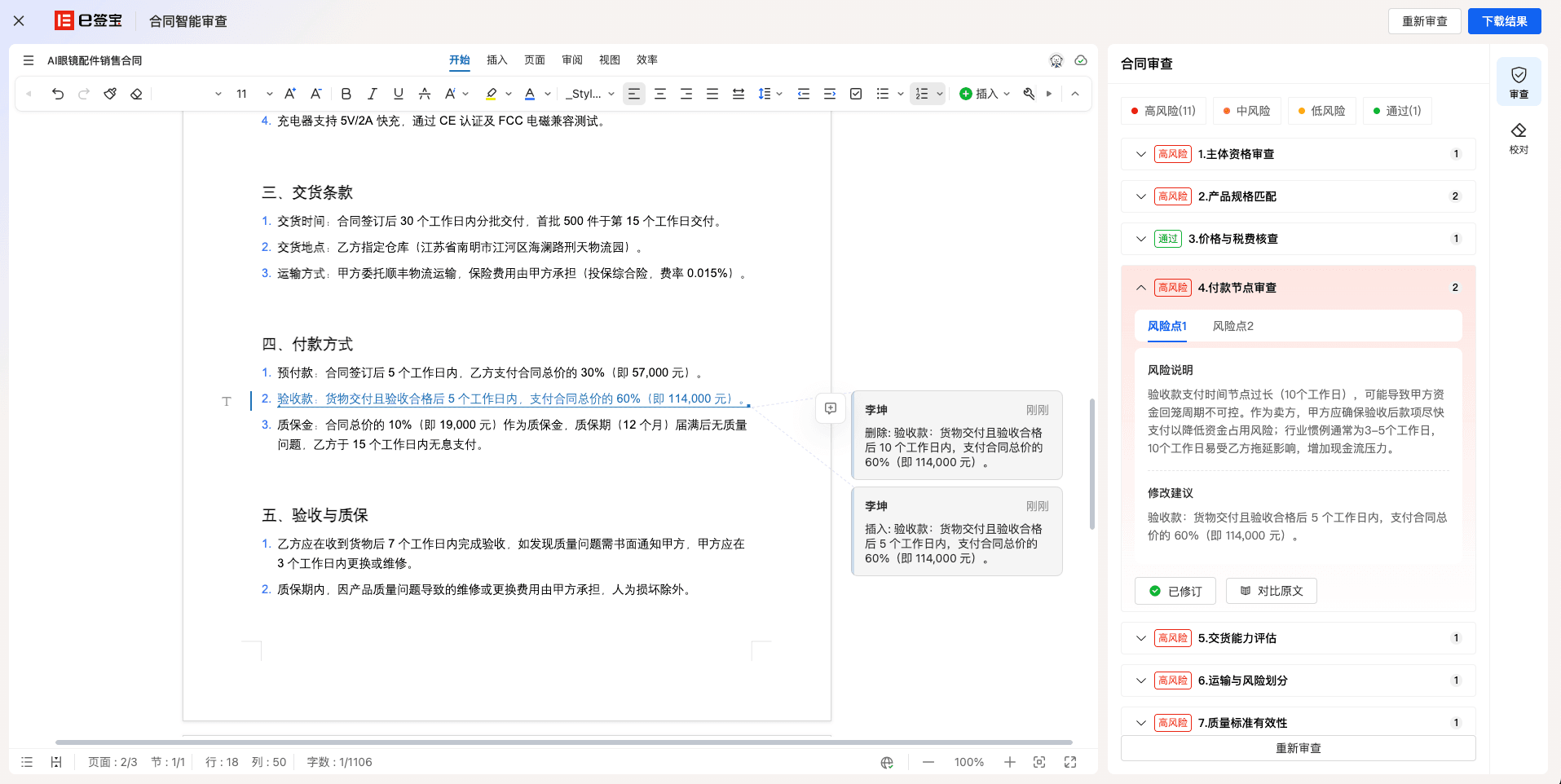The height and width of the screenshot is (784, 1561).
Task: Open the hamburger menu beside document title
Action: pyautogui.click(x=29, y=60)
